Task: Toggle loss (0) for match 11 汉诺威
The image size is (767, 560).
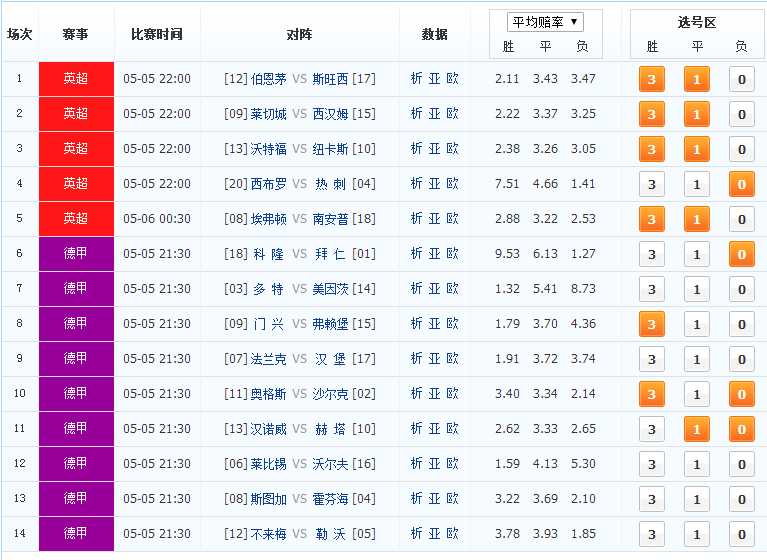Action: (x=742, y=429)
